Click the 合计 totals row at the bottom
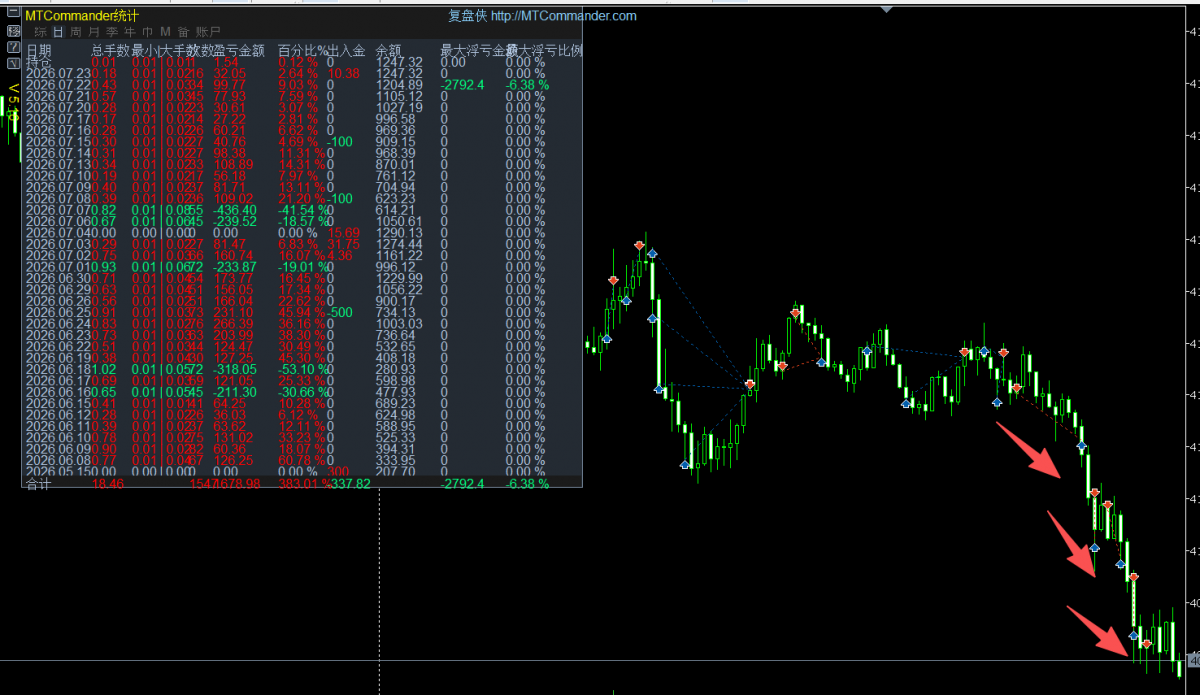Screen dimensions: 1200x695 point(301,483)
